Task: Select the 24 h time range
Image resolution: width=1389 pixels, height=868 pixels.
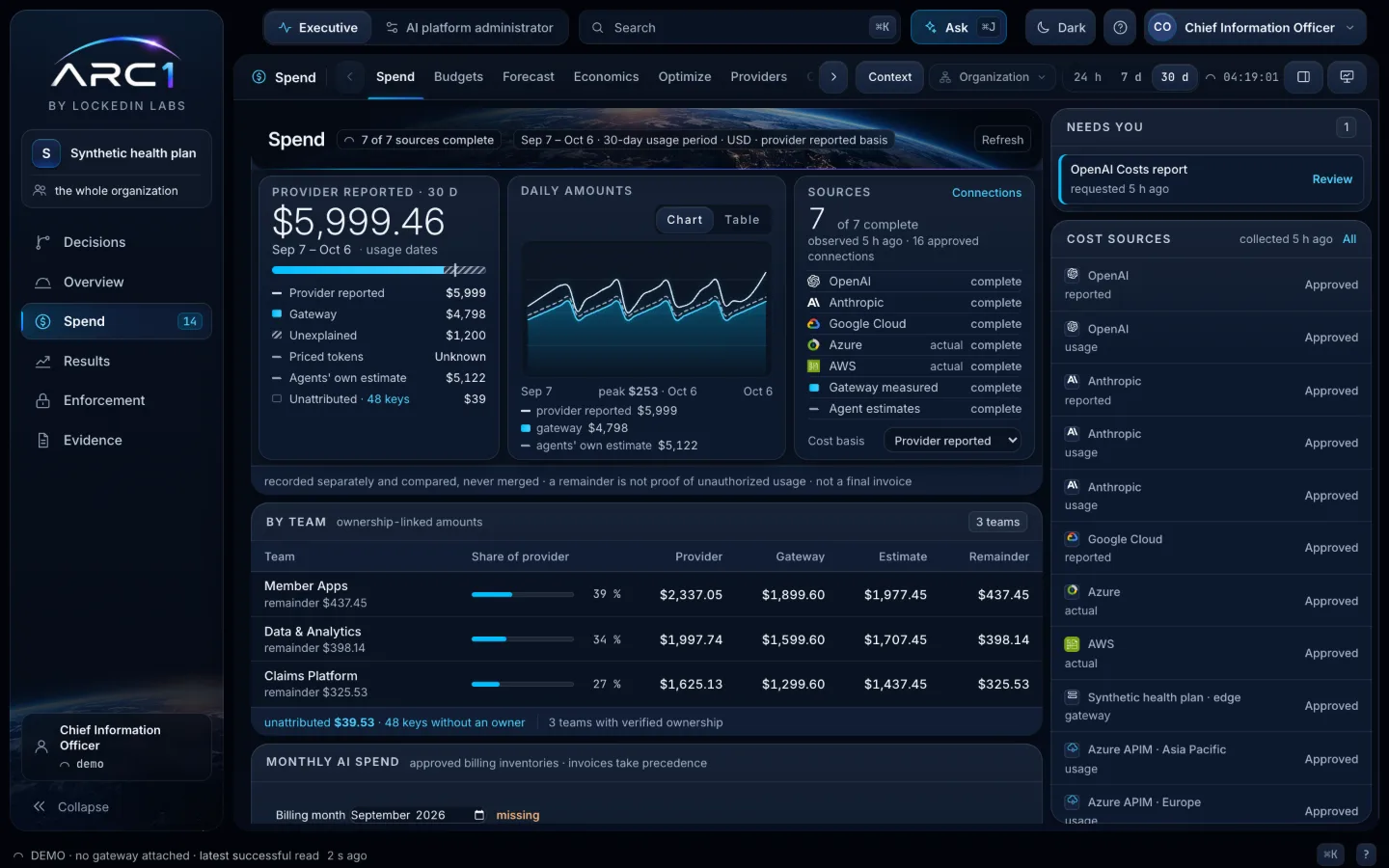Action: click(x=1087, y=77)
